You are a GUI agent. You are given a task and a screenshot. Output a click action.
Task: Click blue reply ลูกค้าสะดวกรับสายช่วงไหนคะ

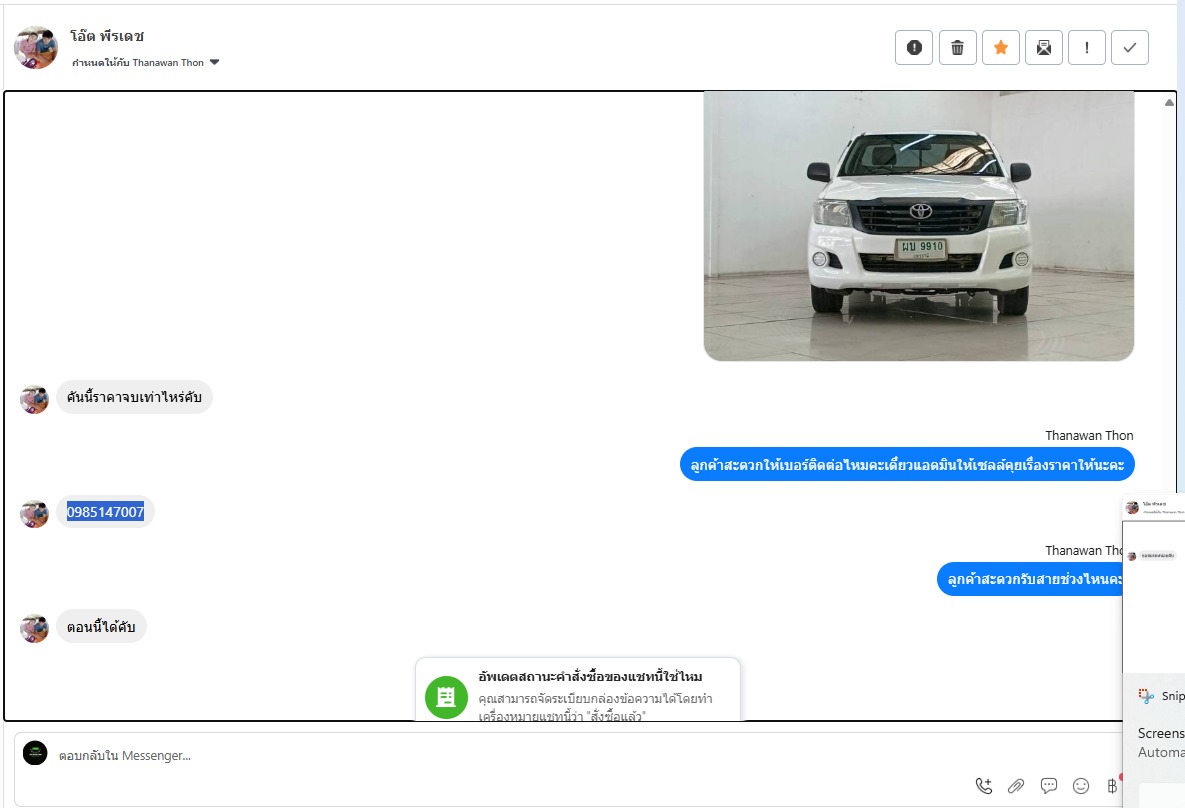pos(1030,579)
